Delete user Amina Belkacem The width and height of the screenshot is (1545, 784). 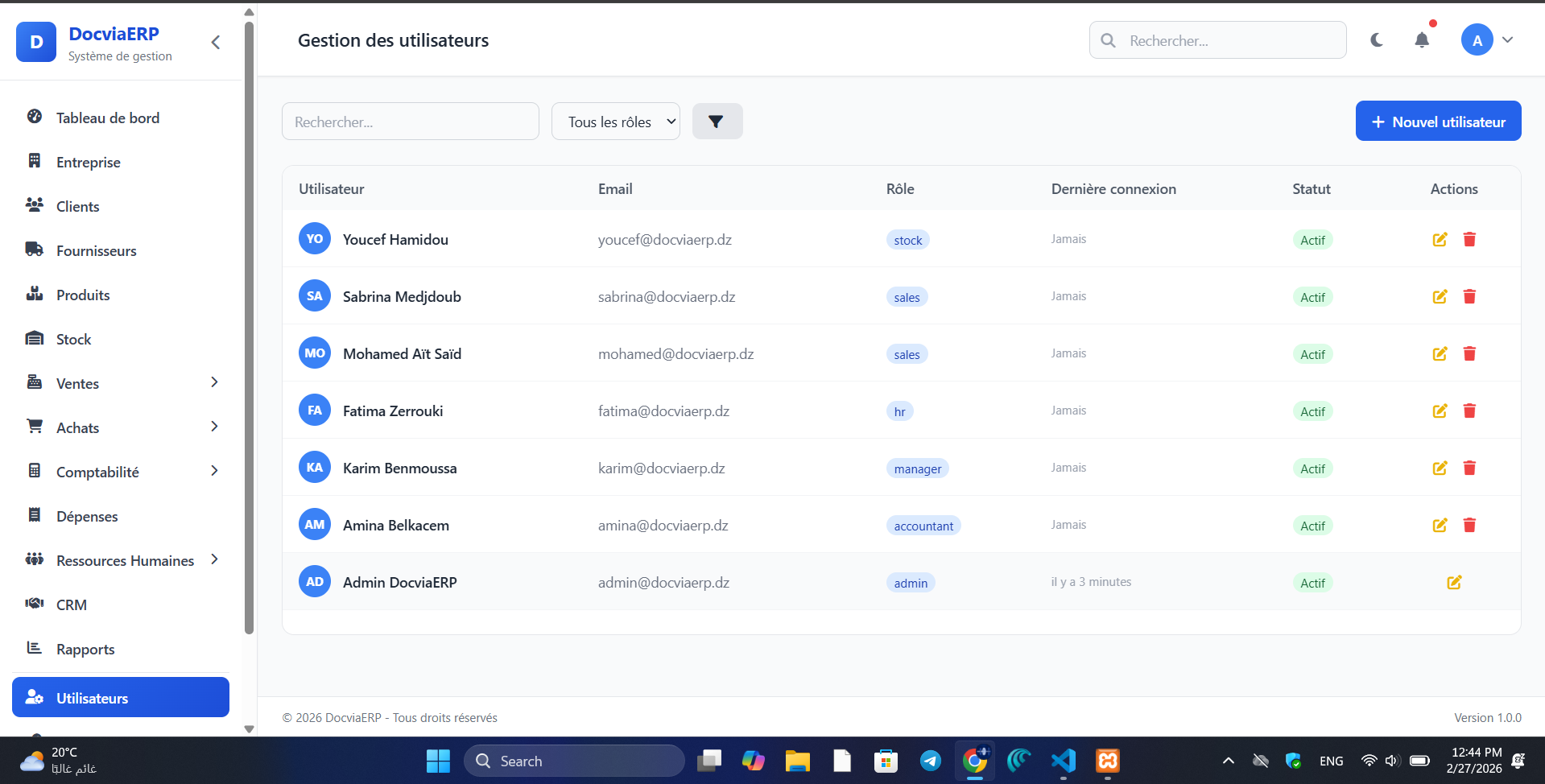coord(1469,526)
